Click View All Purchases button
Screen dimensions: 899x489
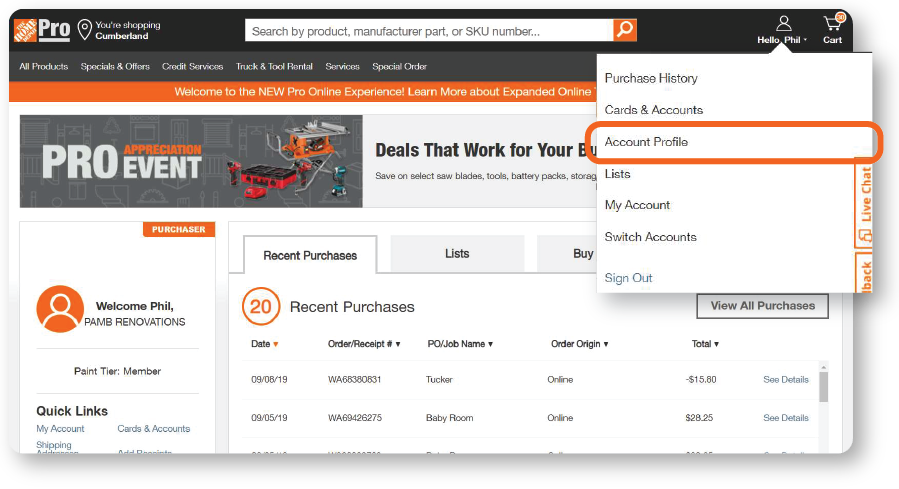pos(762,306)
